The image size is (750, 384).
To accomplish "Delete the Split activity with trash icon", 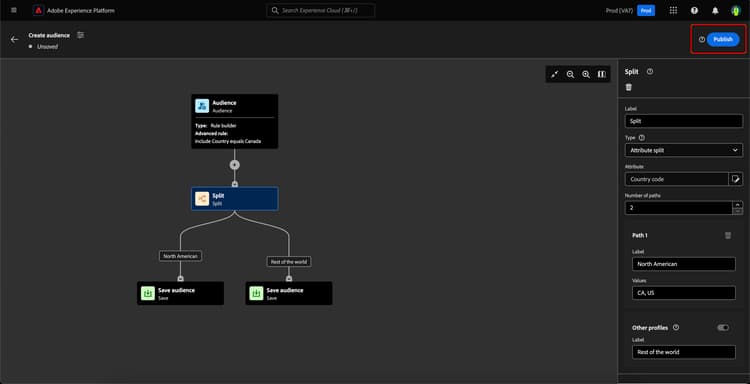I will (x=629, y=87).
